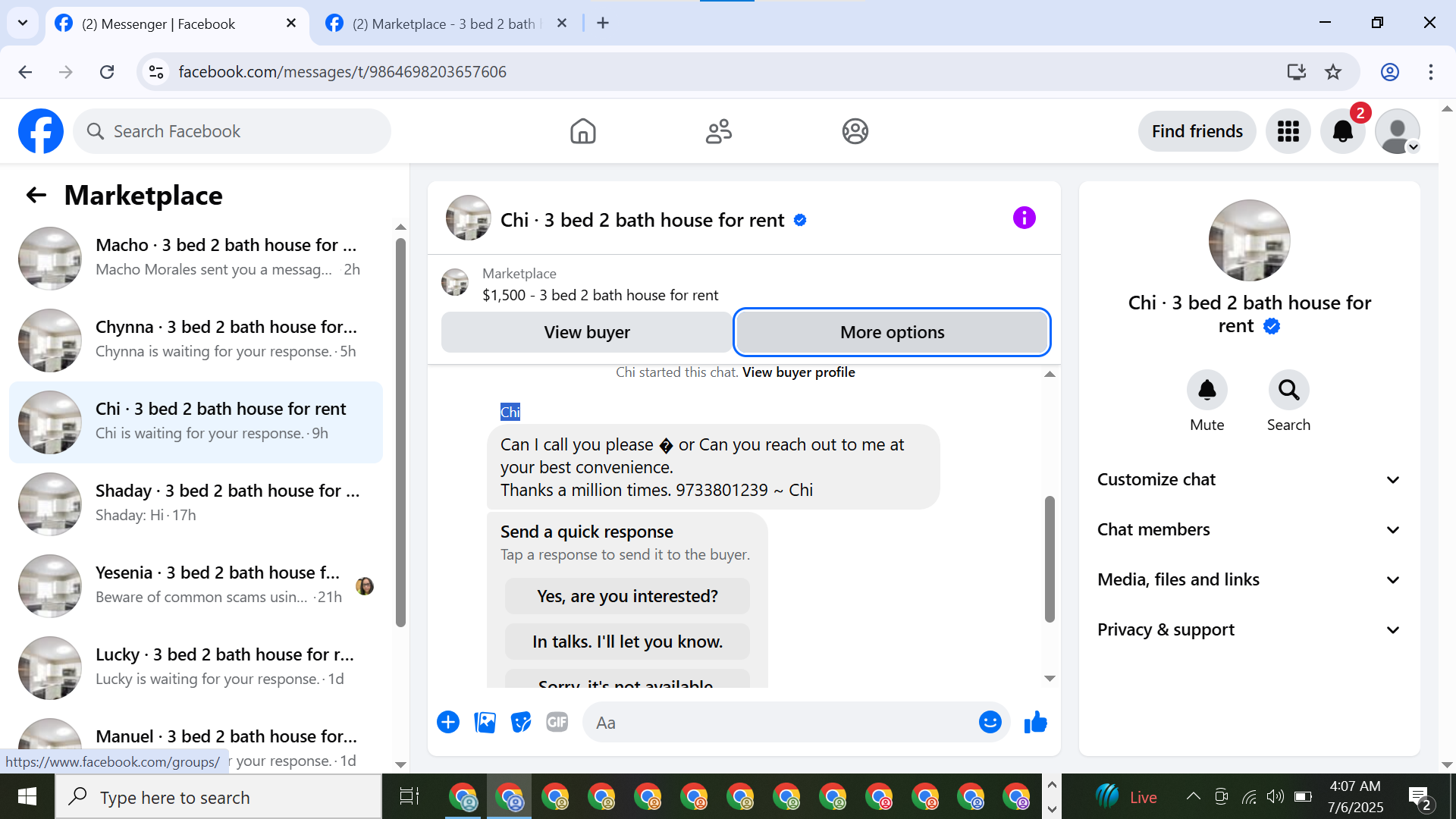Open more actions plus icon in composer

point(448,723)
